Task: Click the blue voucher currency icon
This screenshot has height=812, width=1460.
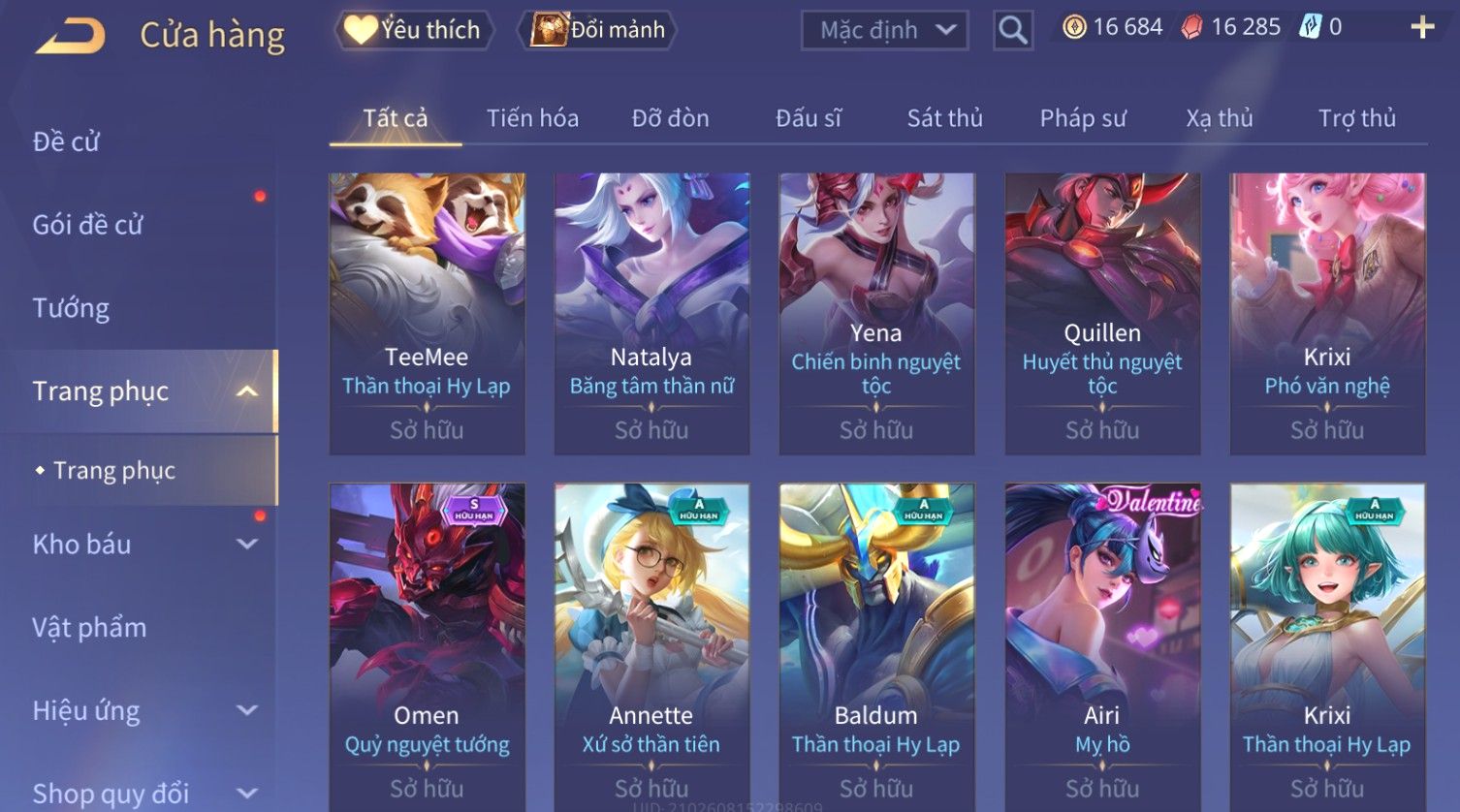Action: [x=1311, y=27]
